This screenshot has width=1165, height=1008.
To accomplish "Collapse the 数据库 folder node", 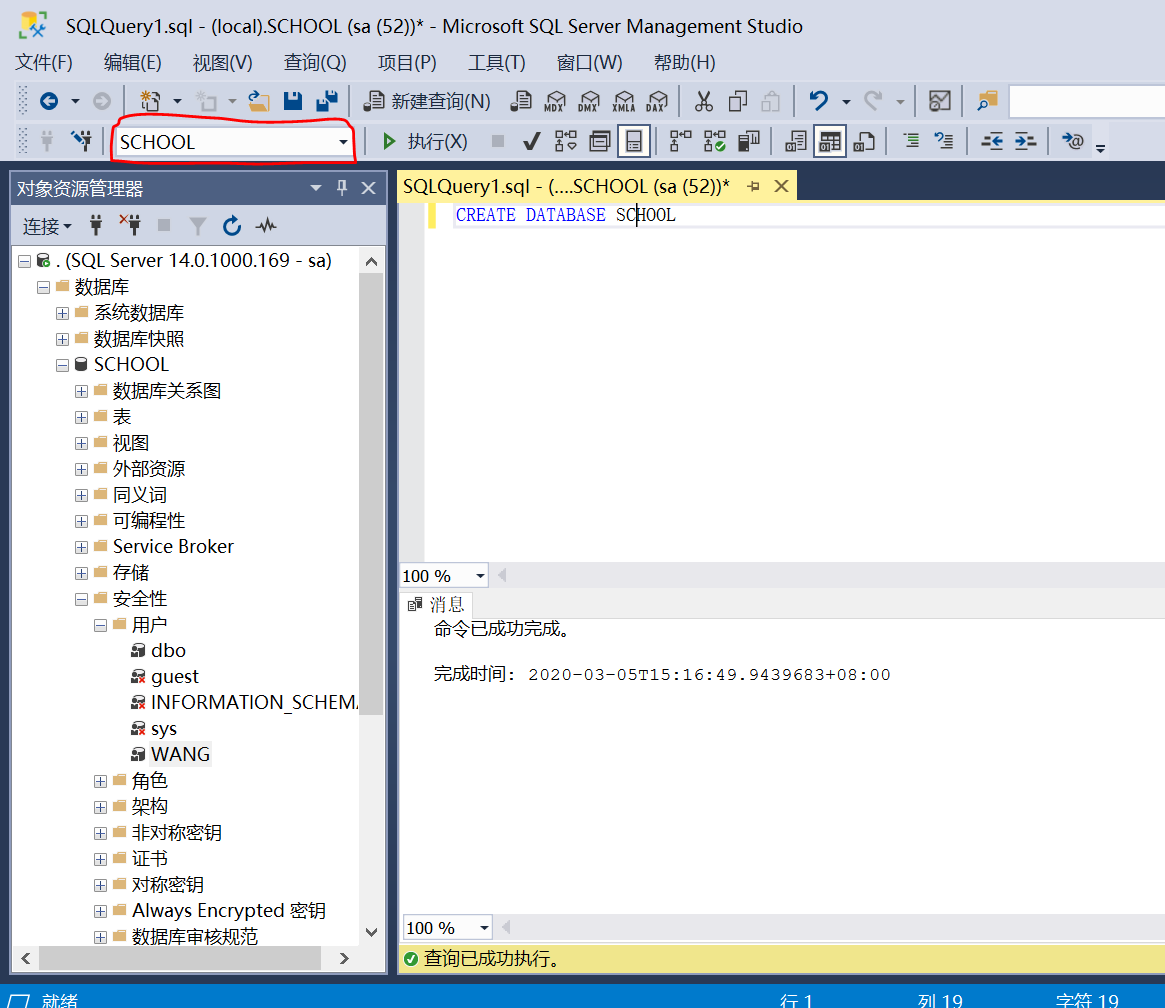I will 43,287.
